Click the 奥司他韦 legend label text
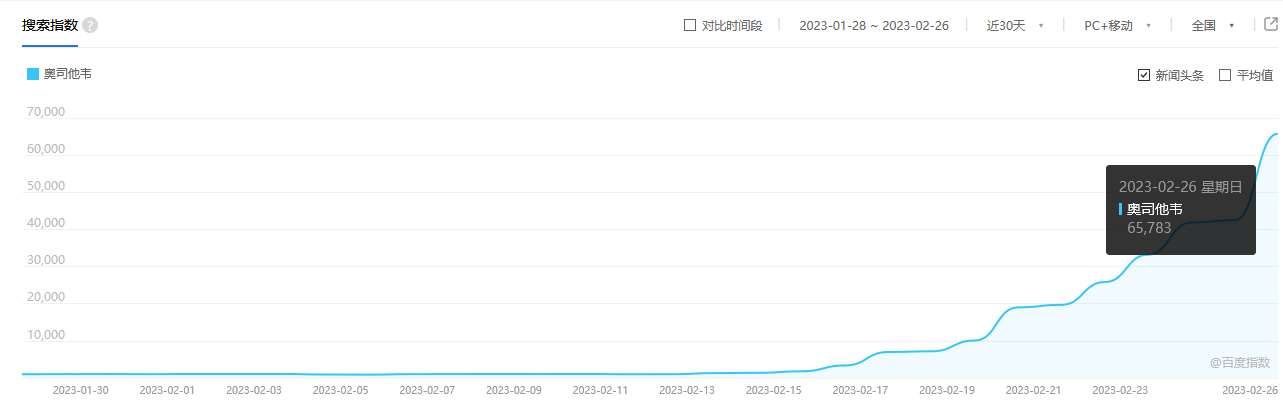The height and width of the screenshot is (411, 1283). pyautogui.click(x=68, y=74)
